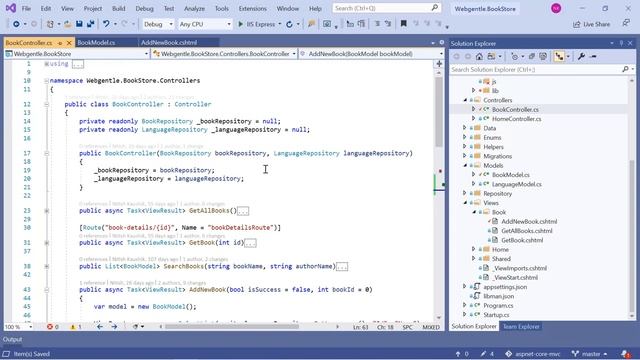This screenshot has height=360, width=640.
Task: Click the Home icon in Solution Explorer
Action: [x=480, y=56]
